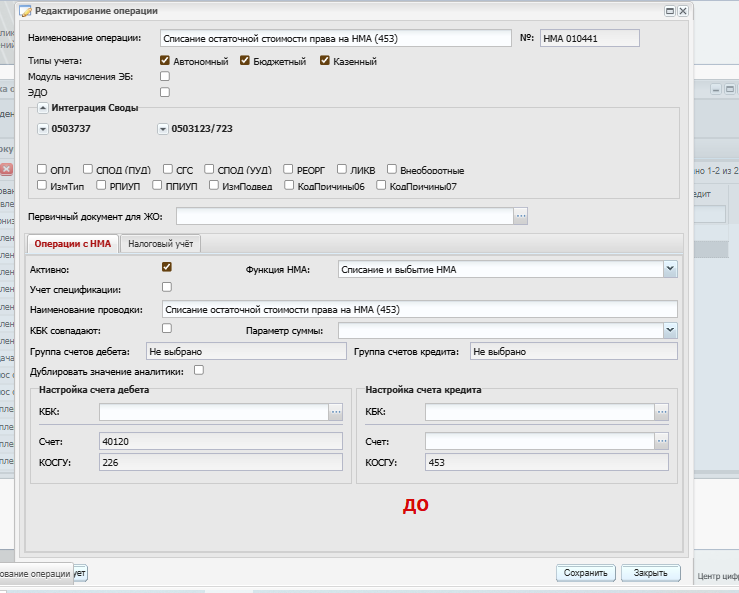739x593 pixels.
Task: Check the РЕОРГ option
Action: pos(288,169)
